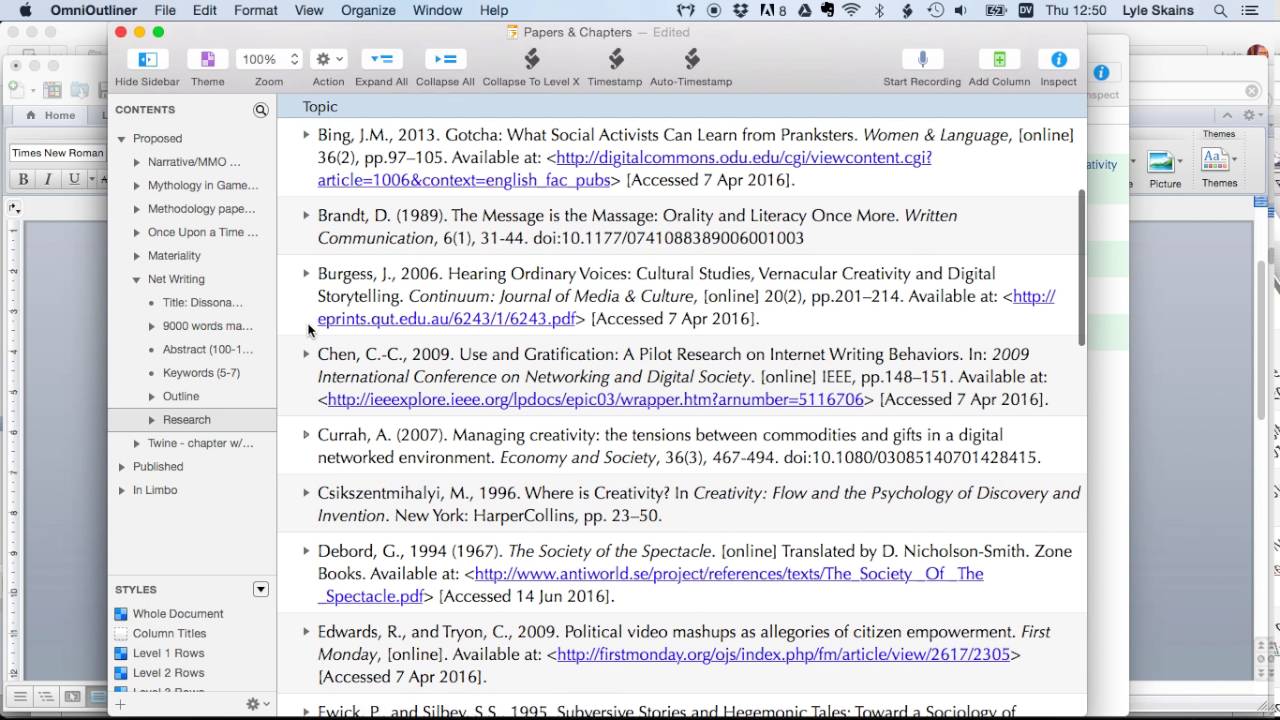
Task: Collapse the Proposed section triangle
Action: 122,139
